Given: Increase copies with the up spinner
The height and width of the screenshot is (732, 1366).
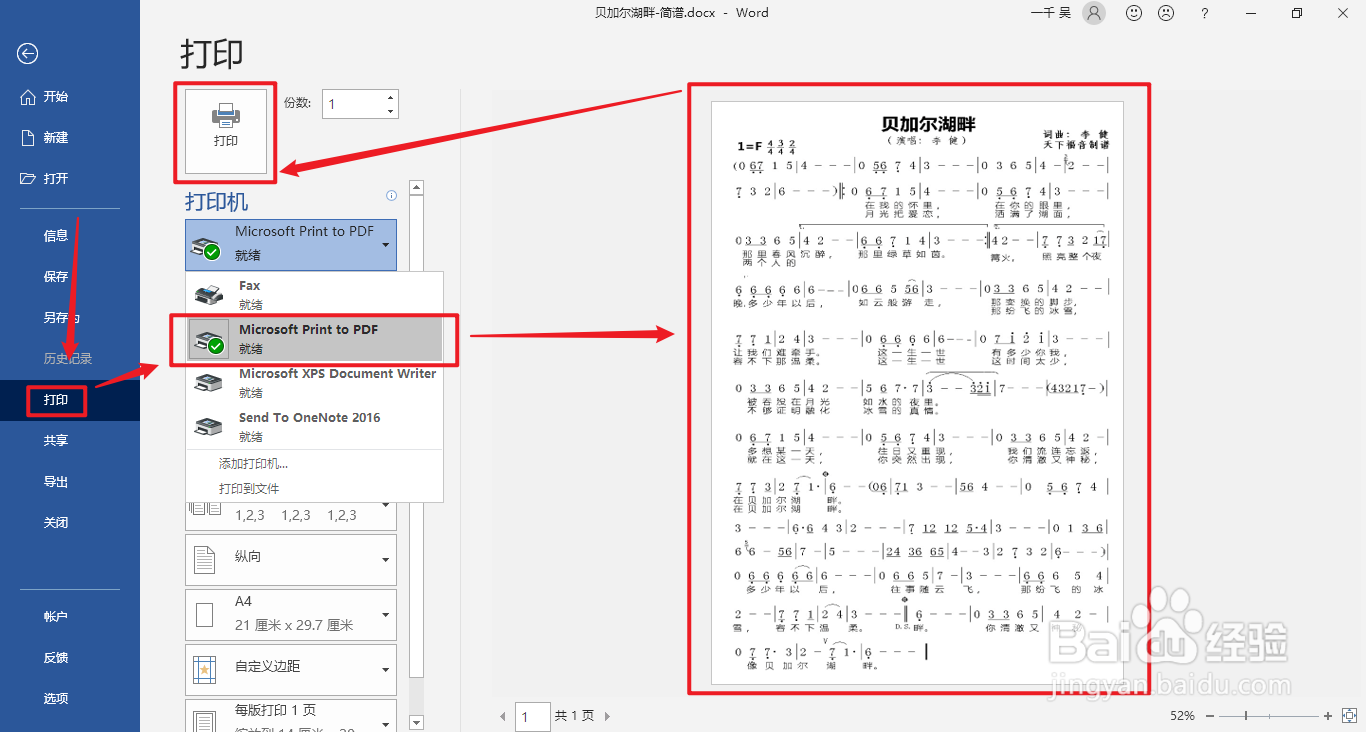Looking at the screenshot, I should [x=391, y=97].
